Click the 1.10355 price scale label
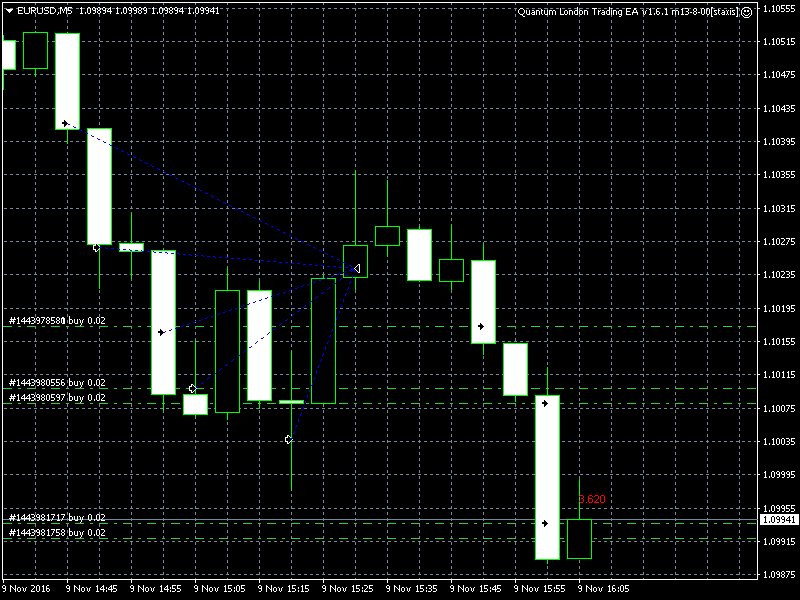 tap(779, 174)
